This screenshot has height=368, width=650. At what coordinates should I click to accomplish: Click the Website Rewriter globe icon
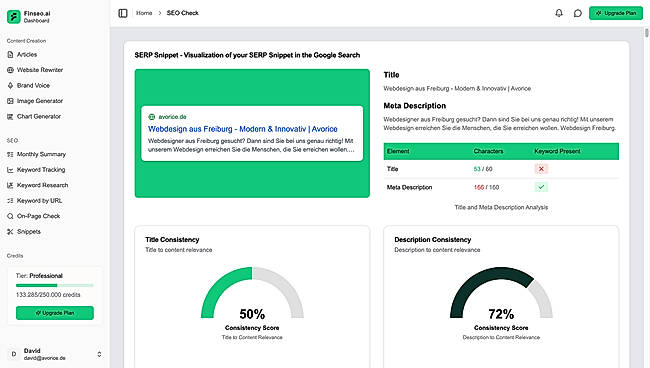(10, 70)
